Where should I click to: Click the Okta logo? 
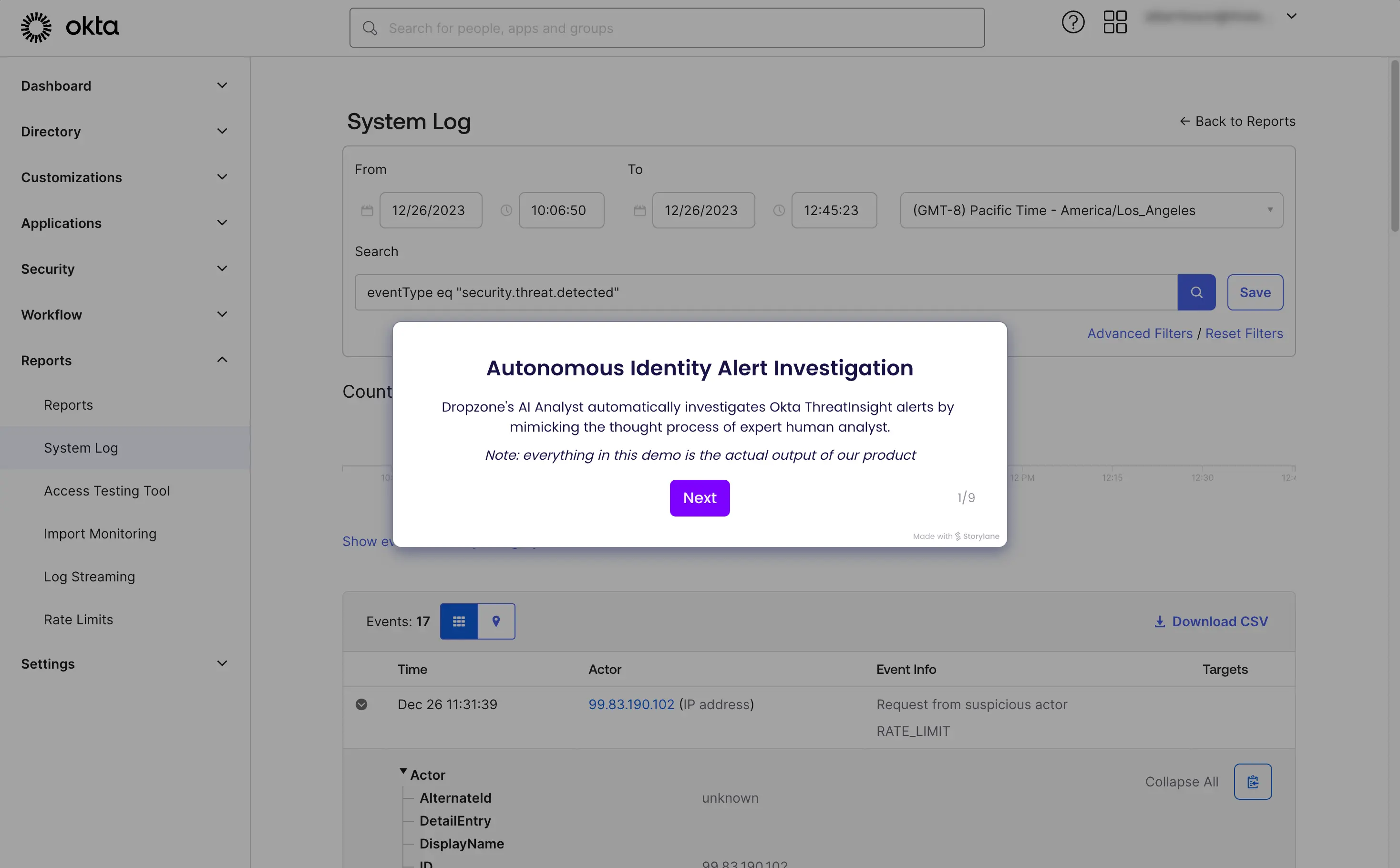[70, 27]
